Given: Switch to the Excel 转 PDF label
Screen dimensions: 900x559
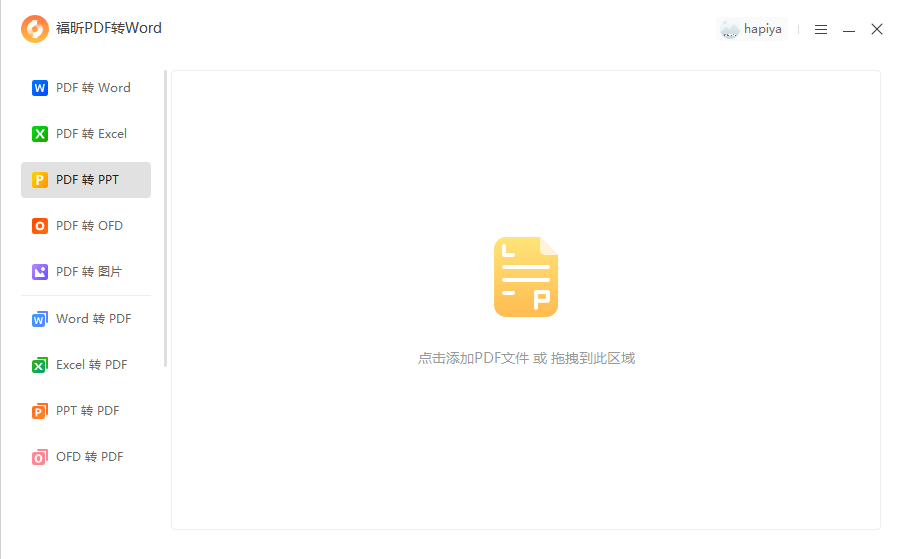Looking at the screenshot, I should 91,364.
